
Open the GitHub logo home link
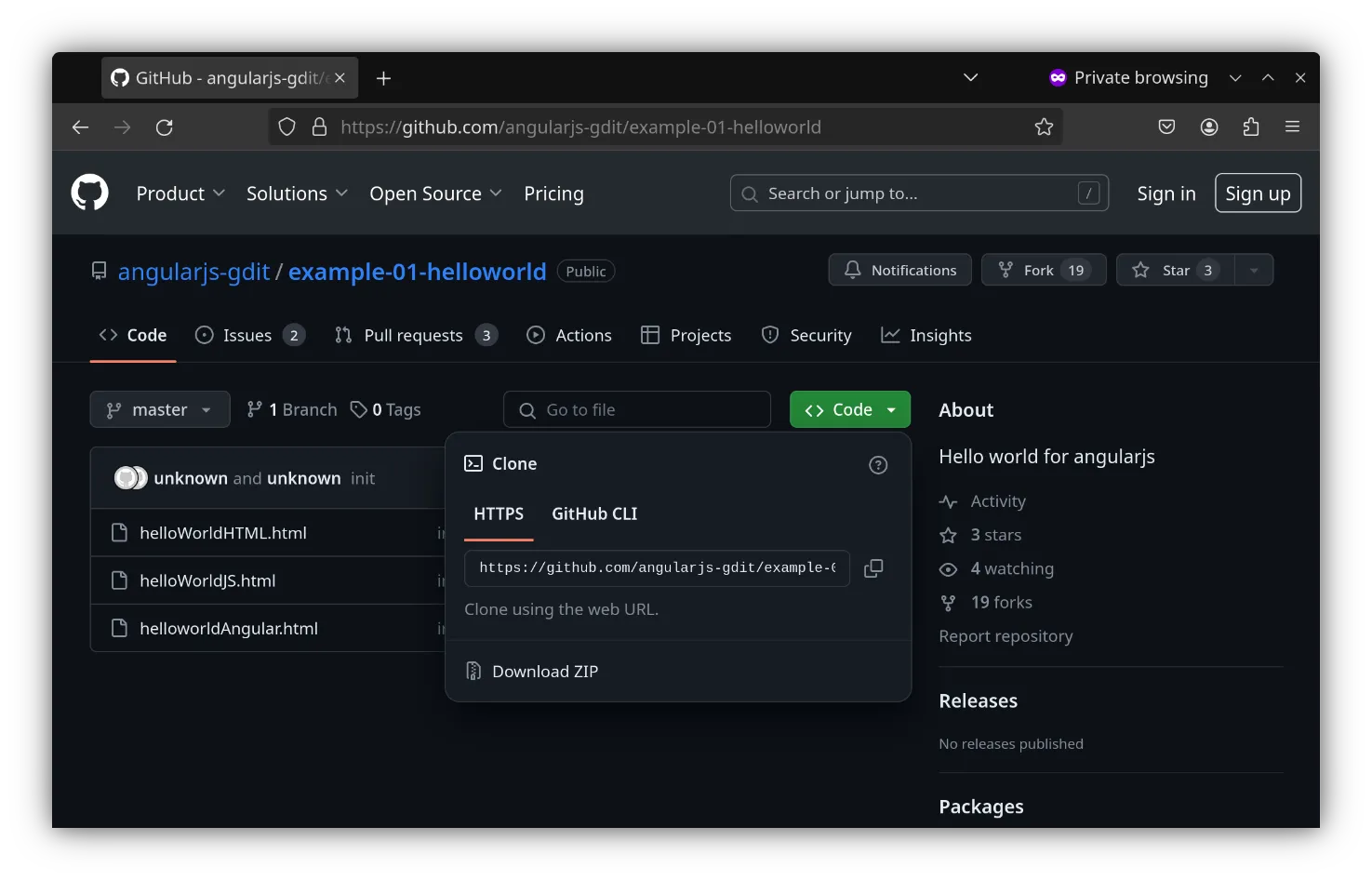(90, 193)
